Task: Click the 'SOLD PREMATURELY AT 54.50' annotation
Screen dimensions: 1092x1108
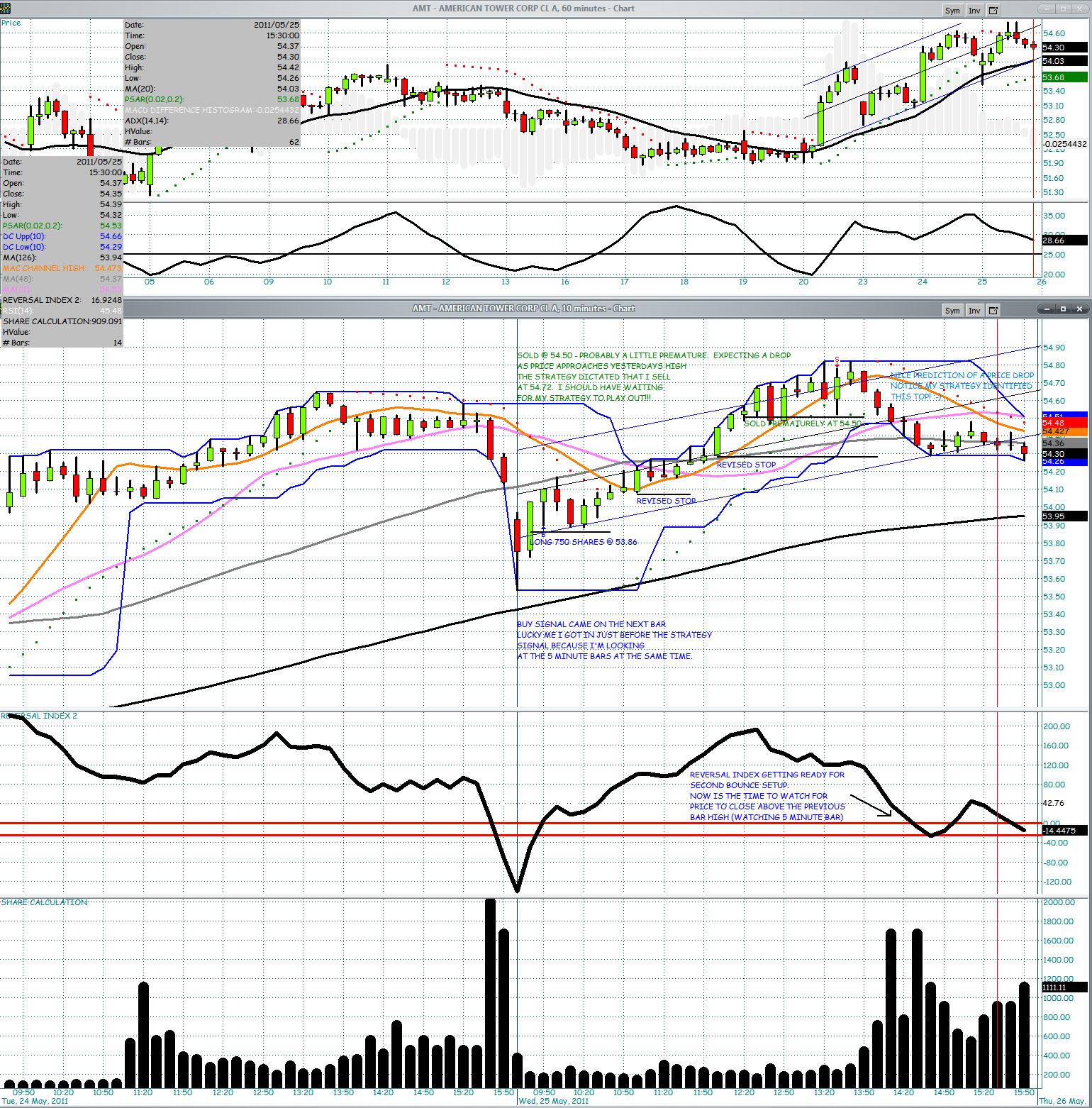Action: [x=803, y=423]
